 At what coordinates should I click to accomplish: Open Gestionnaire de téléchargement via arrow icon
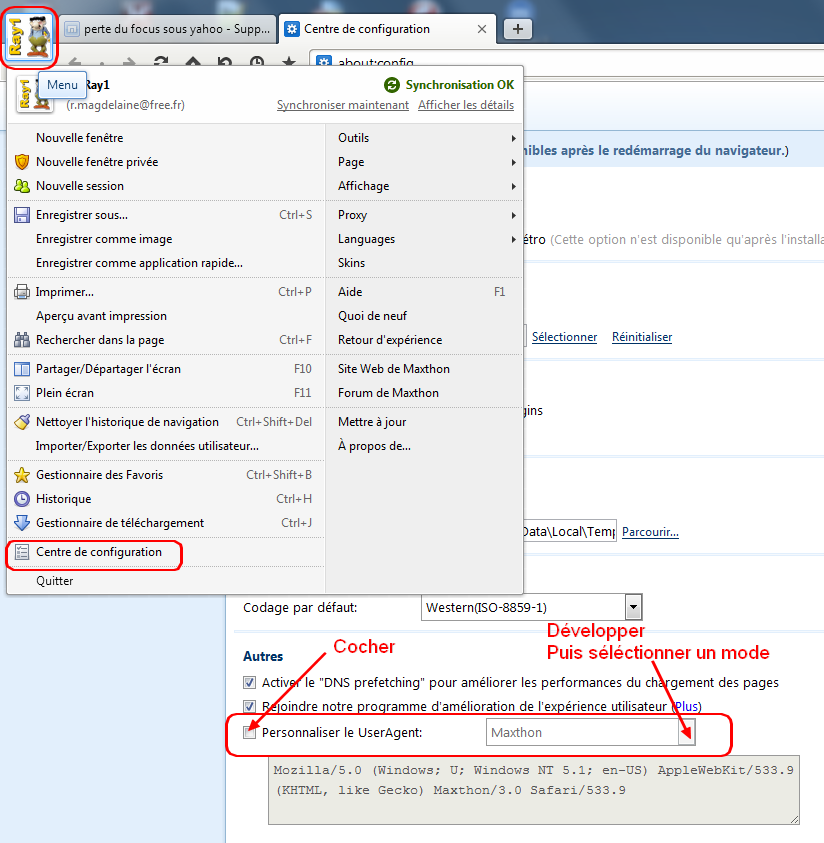(22, 523)
